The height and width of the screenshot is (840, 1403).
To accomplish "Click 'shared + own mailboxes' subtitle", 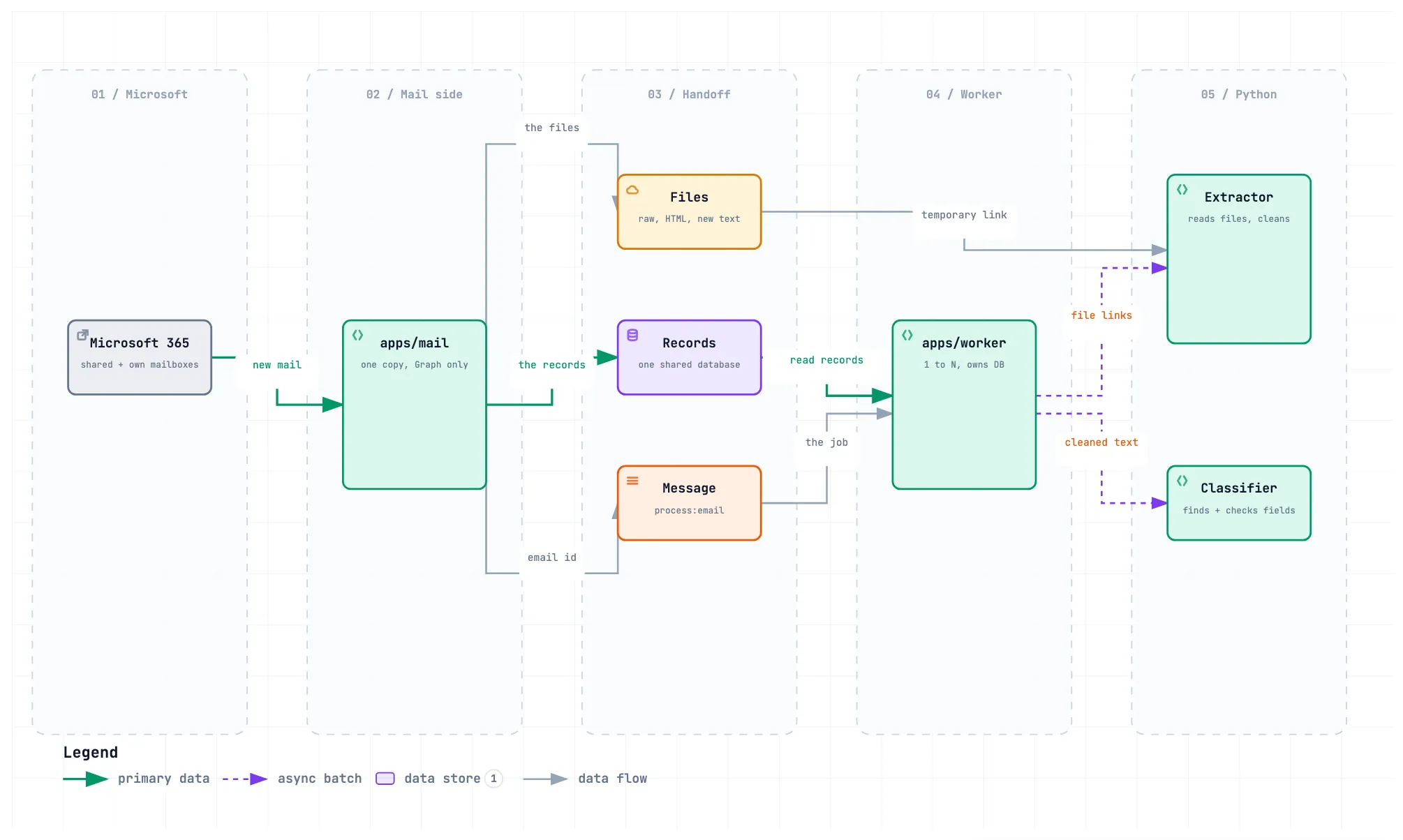I will (140, 365).
